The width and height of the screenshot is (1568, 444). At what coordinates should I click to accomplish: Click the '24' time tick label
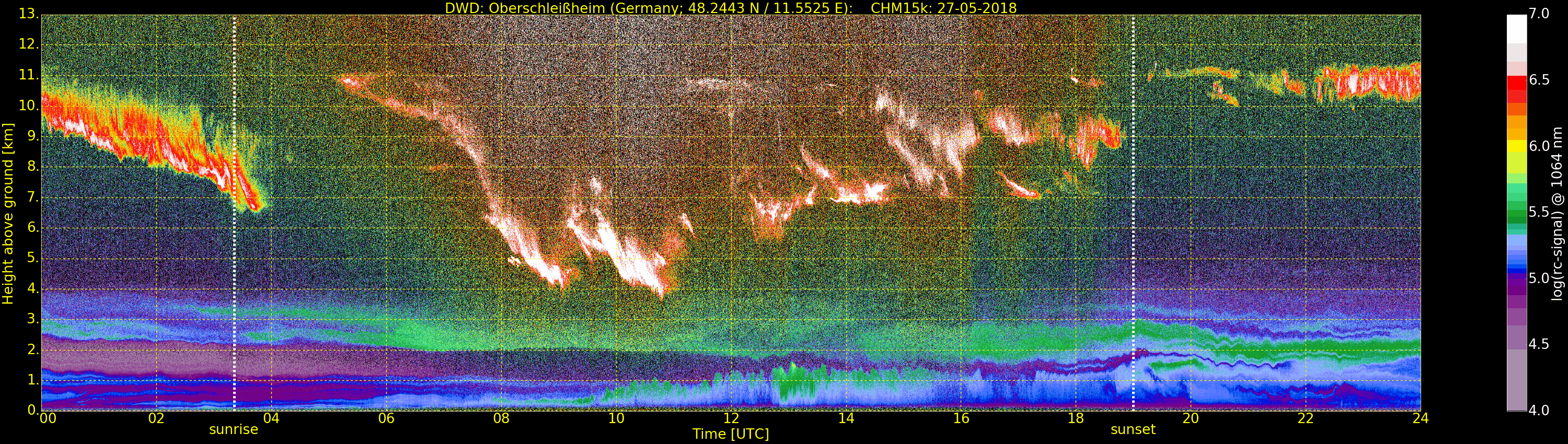point(1421,418)
